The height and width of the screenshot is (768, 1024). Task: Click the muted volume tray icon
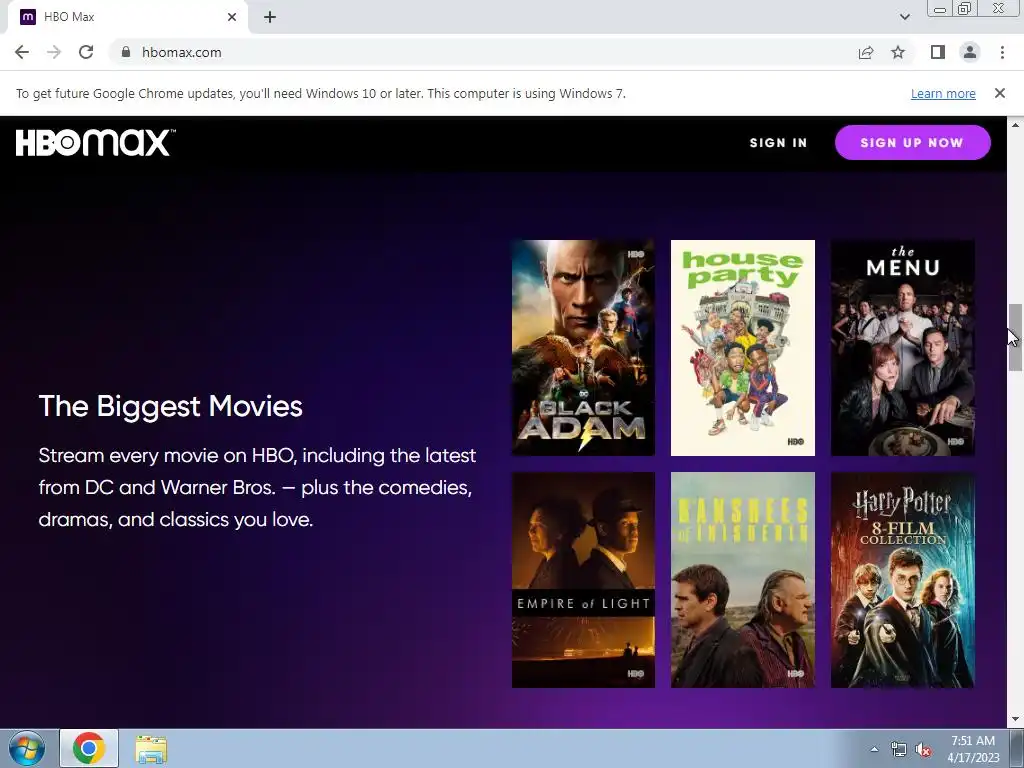point(923,750)
